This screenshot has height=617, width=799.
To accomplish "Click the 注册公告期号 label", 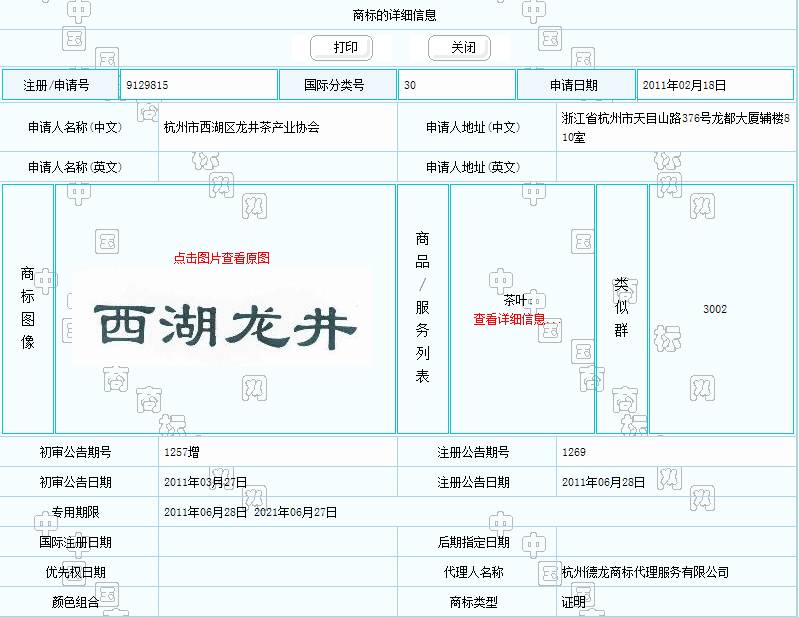I will tap(473, 452).
